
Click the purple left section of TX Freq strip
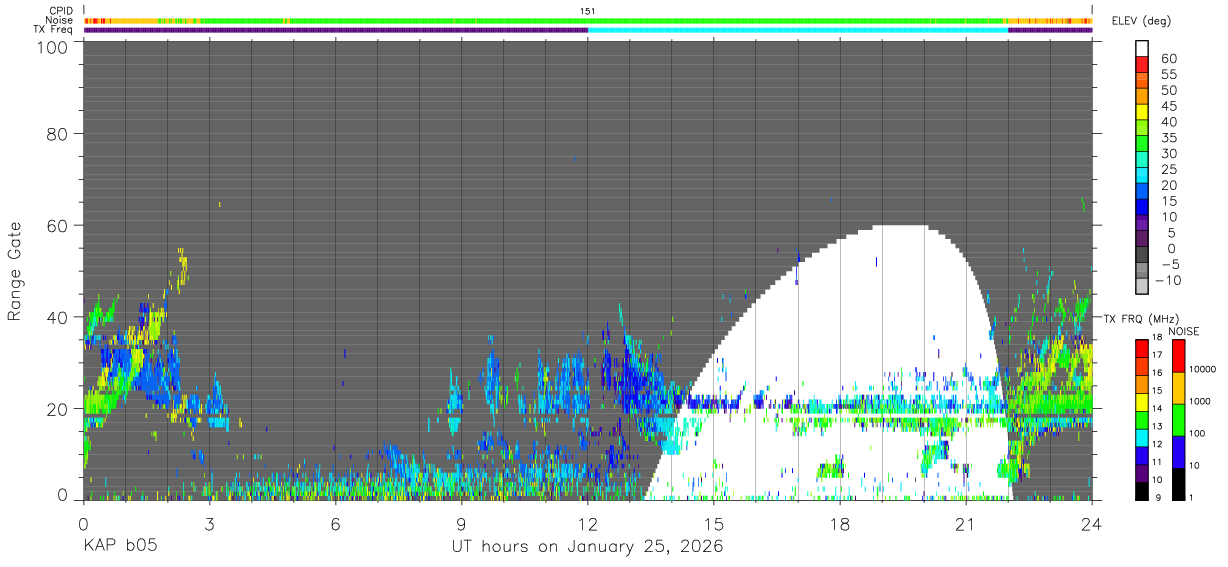336,30
